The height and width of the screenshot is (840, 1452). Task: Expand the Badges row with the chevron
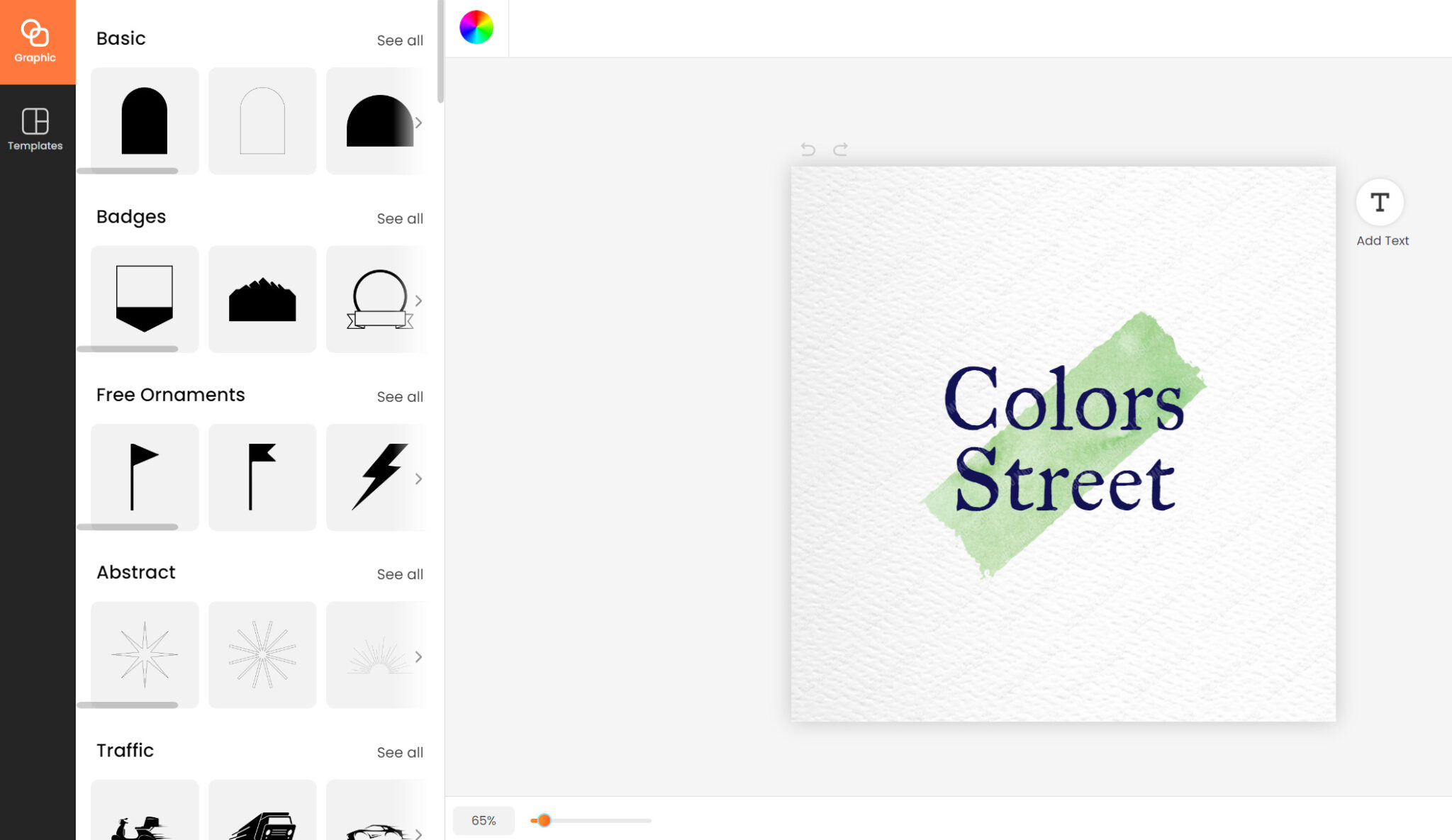click(418, 300)
